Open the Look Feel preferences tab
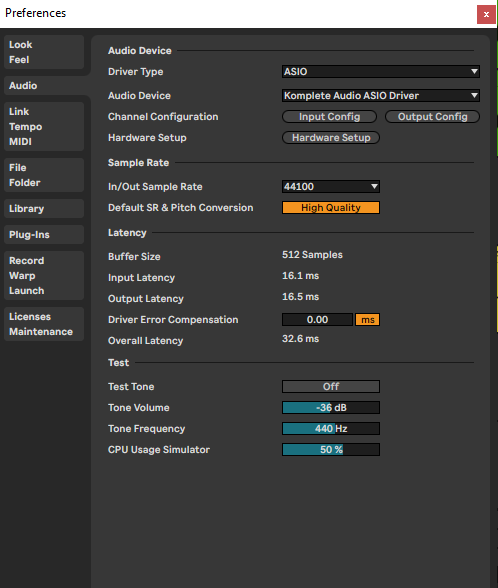The image size is (498, 588). pos(44,52)
